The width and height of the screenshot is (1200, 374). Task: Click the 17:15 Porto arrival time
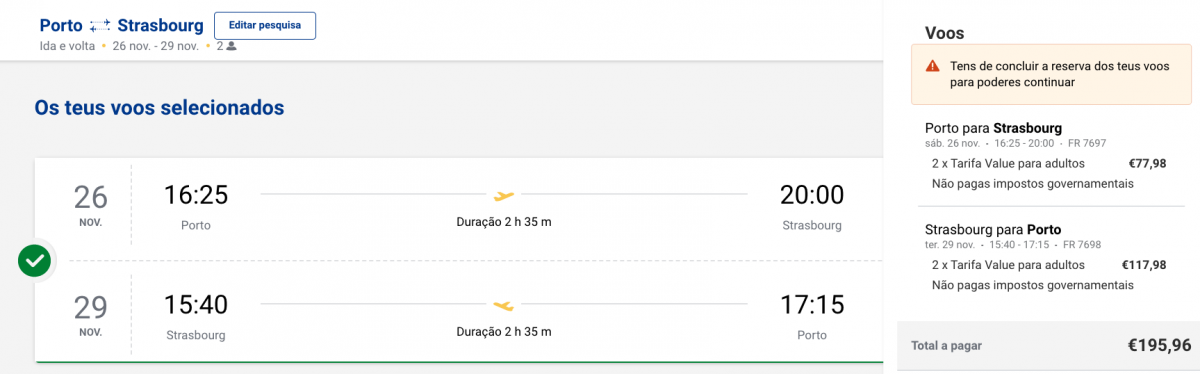click(x=812, y=304)
